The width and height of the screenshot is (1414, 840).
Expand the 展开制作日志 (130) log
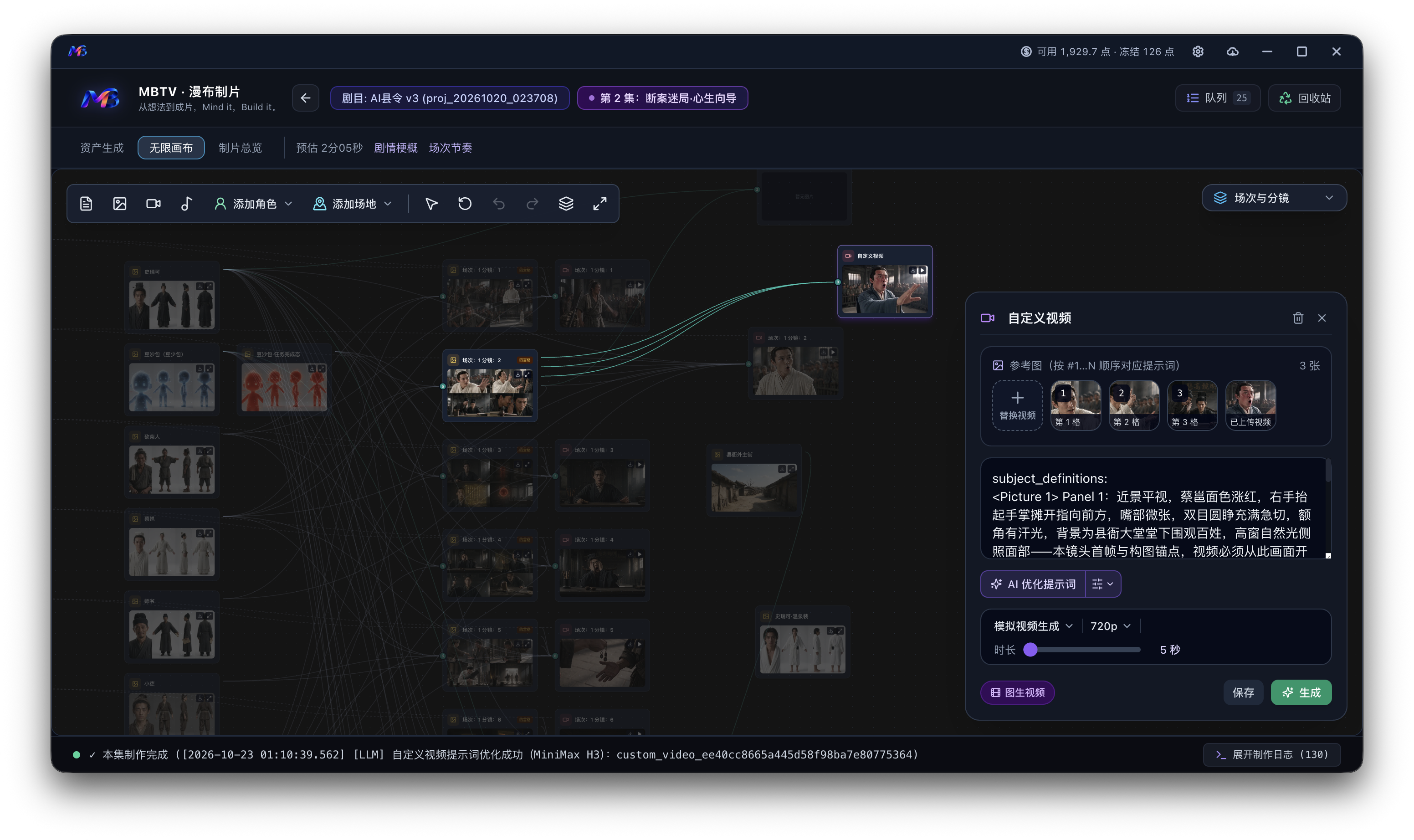[x=1271, y=754]
